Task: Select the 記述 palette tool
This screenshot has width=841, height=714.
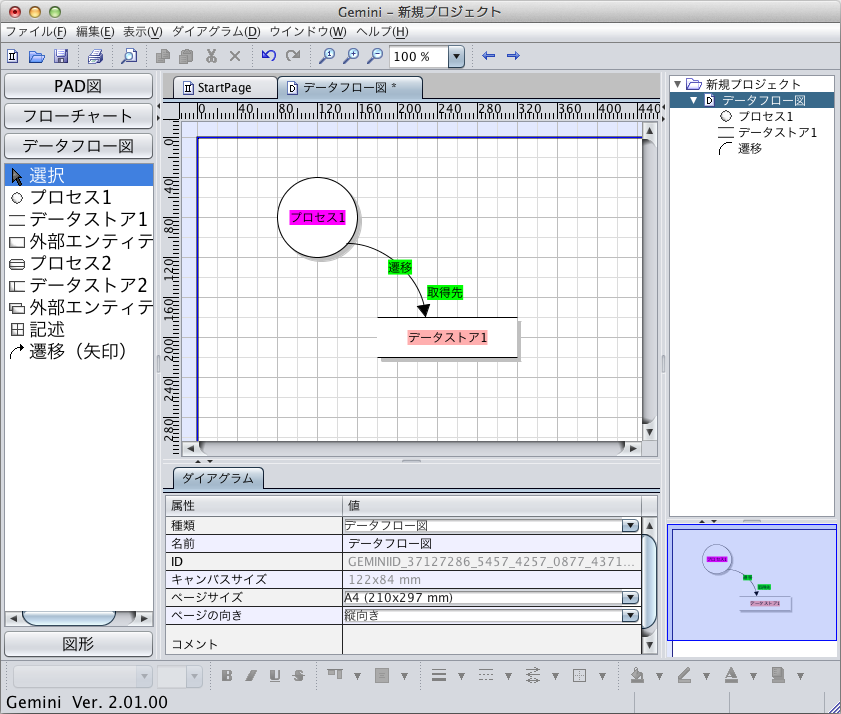Action: click(79, 329)
